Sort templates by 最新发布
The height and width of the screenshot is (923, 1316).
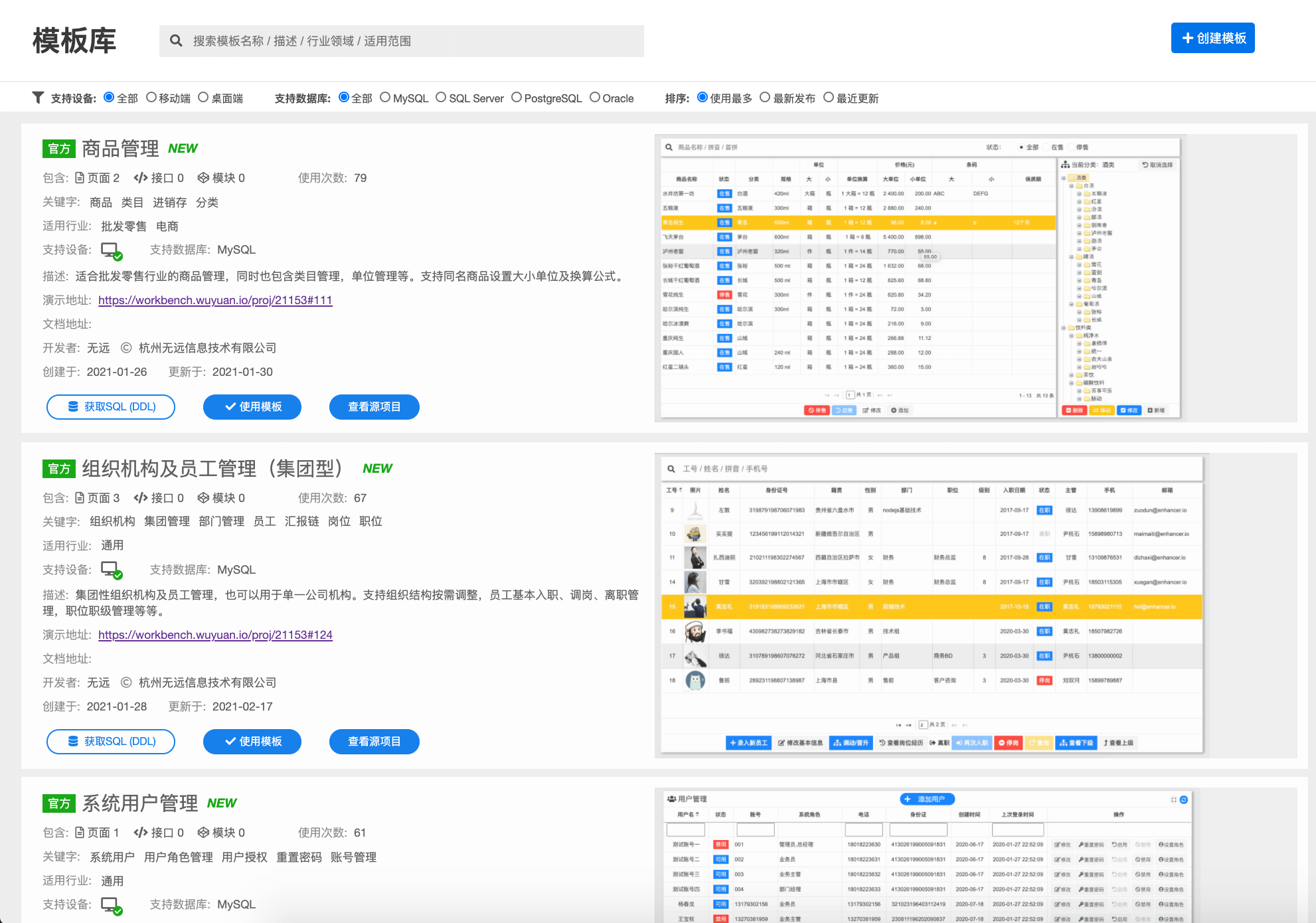tap(765, 98)
